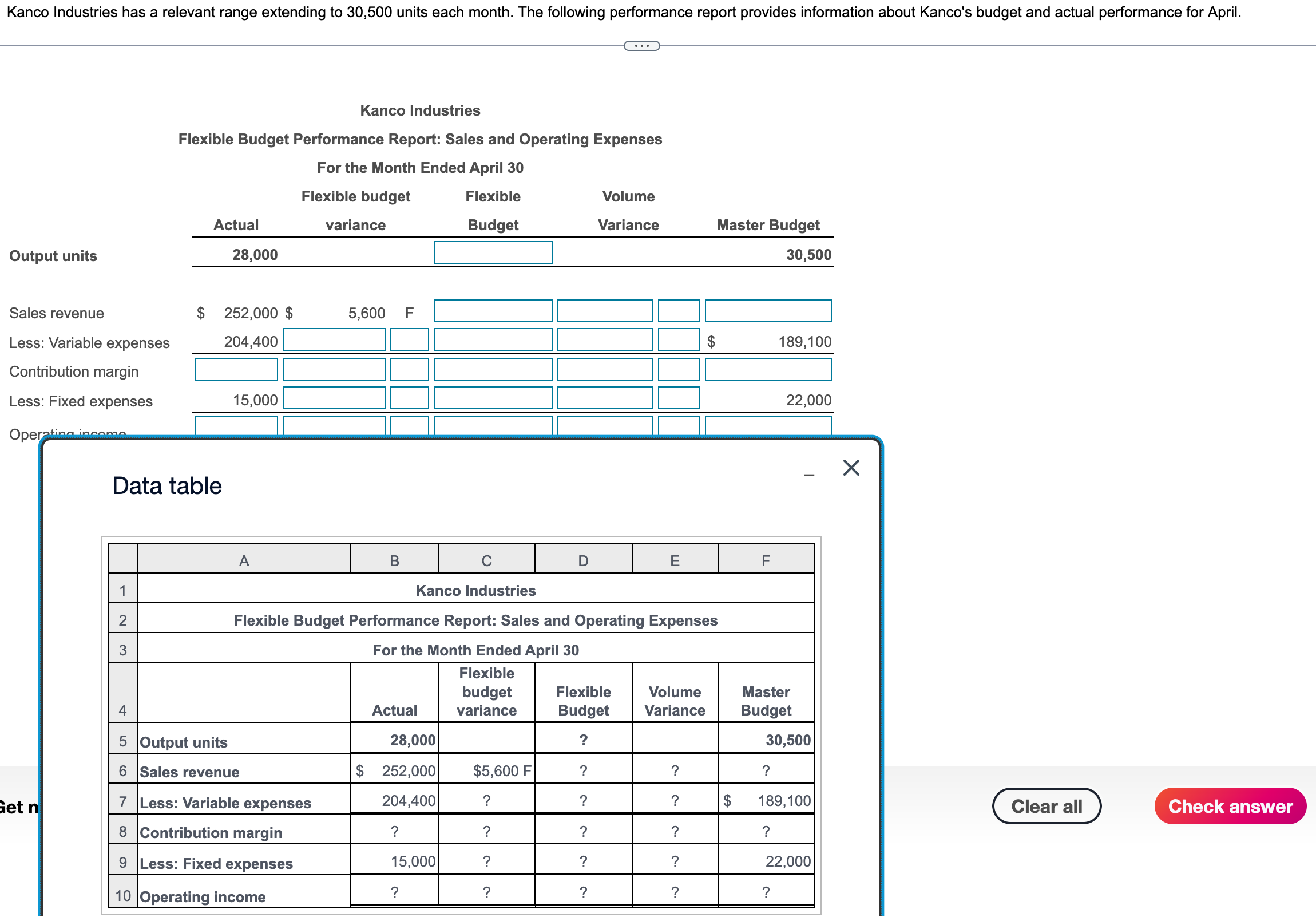Image resolution: width=1316 pixels, height=917 pixels.
Task: Click Flexible Budget output units input field
Action: (x=492, y=253)
